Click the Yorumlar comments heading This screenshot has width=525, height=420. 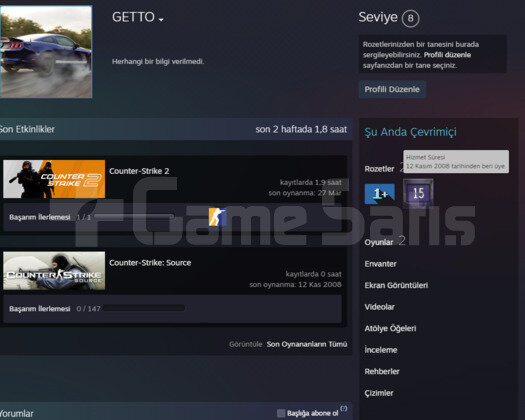[x=16, y=414]
